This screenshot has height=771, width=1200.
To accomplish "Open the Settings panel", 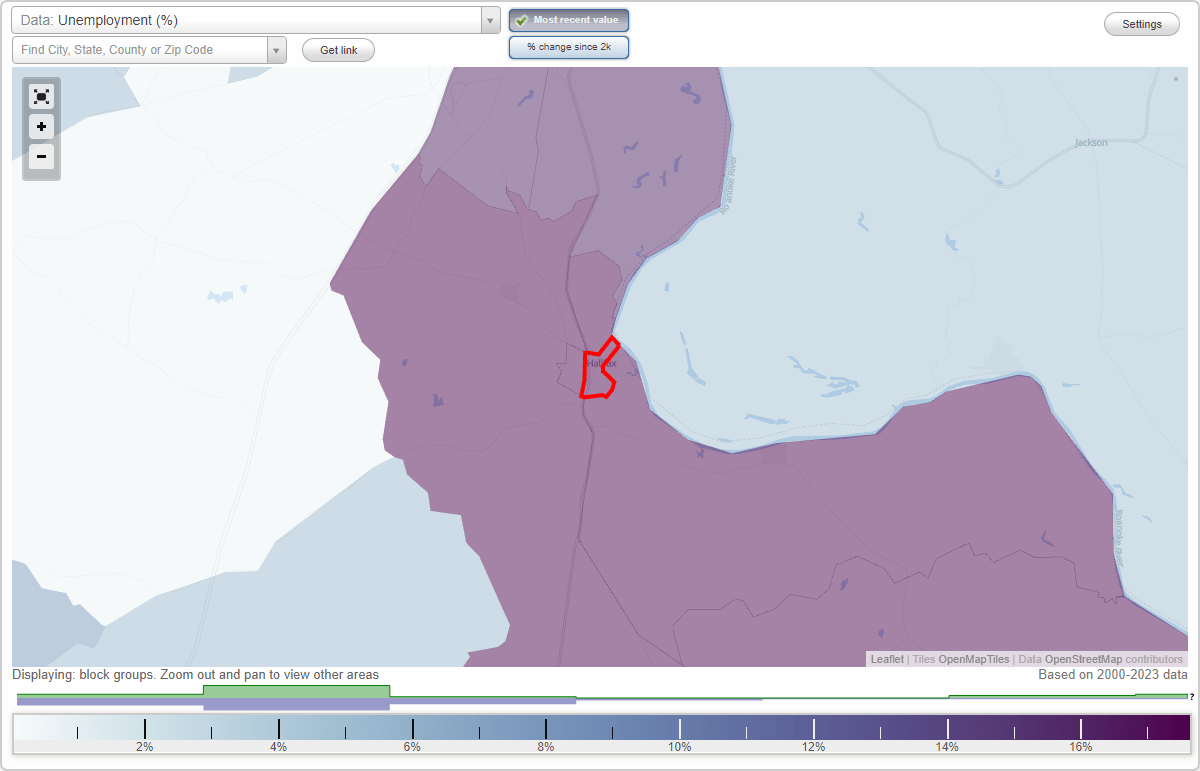I will pyautogui.click(x=1141, y=23).
